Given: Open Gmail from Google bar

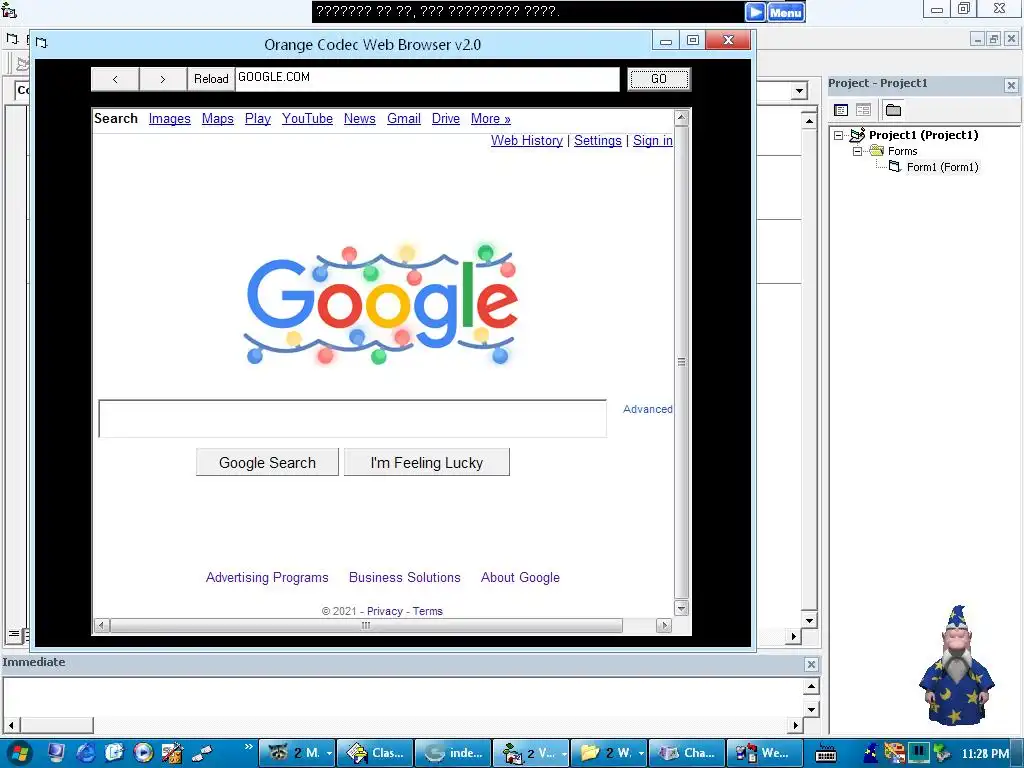Looking at the screenshot, I should click(x=404, y=118).
